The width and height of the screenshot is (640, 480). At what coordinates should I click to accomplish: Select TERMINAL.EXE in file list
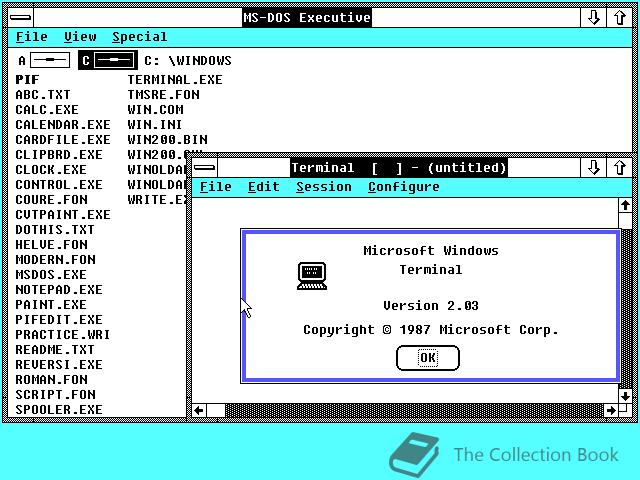click(x=175, y=80)
